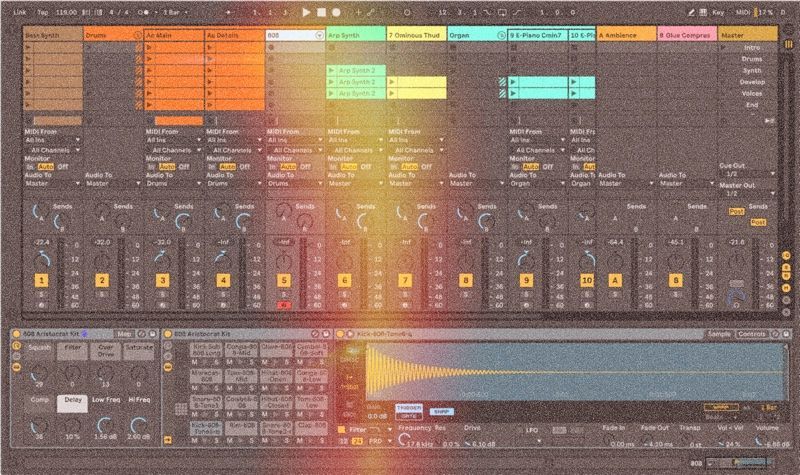
Task: Select the Ac Main track header
Action: 173,35
